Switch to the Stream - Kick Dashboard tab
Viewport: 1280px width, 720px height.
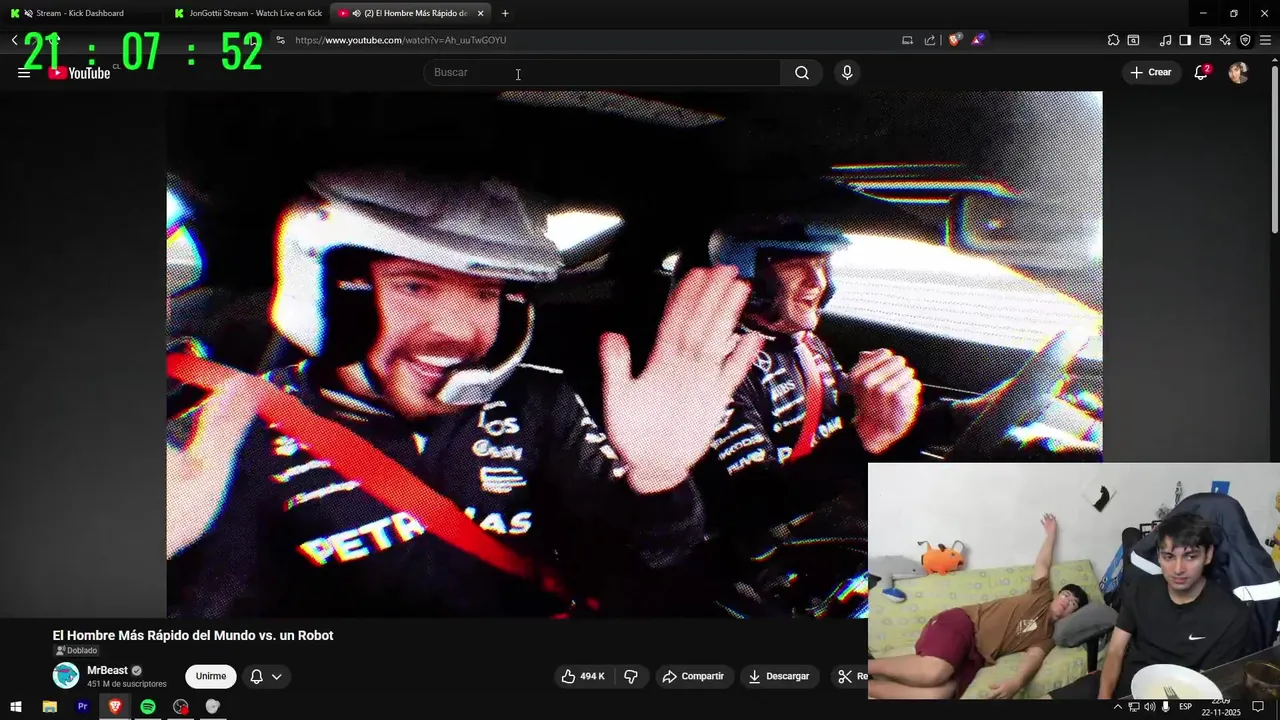[80, 13]
